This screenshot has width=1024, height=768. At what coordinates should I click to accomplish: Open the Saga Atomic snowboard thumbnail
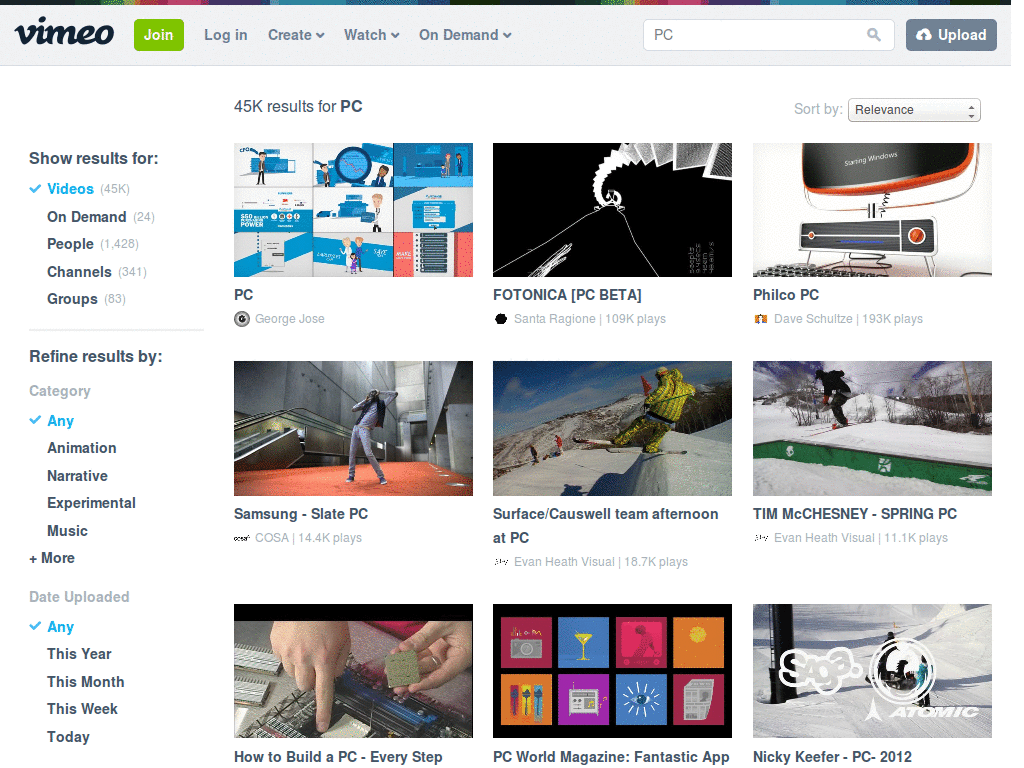[x=872, y=671]
